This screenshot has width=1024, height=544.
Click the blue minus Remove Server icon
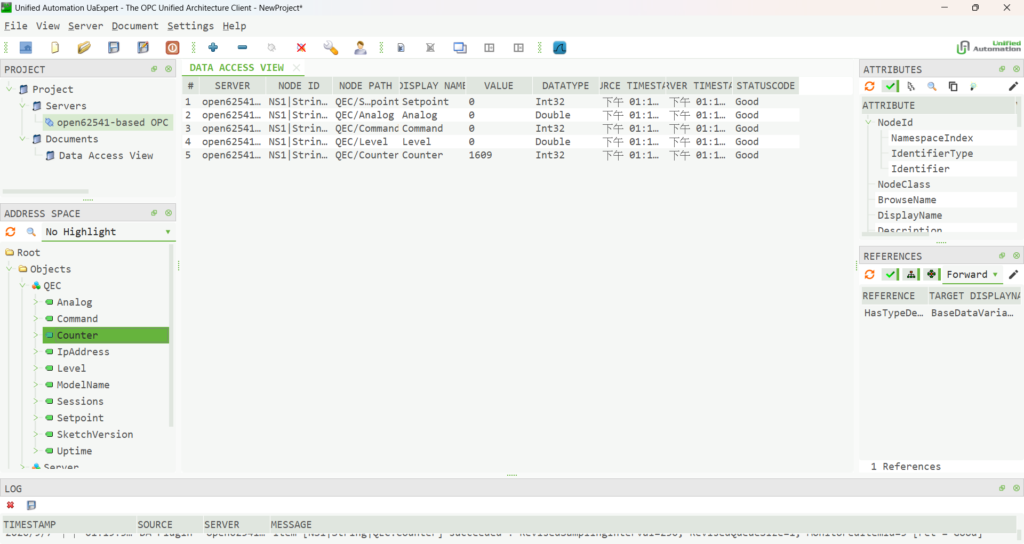tap(242, 48)
